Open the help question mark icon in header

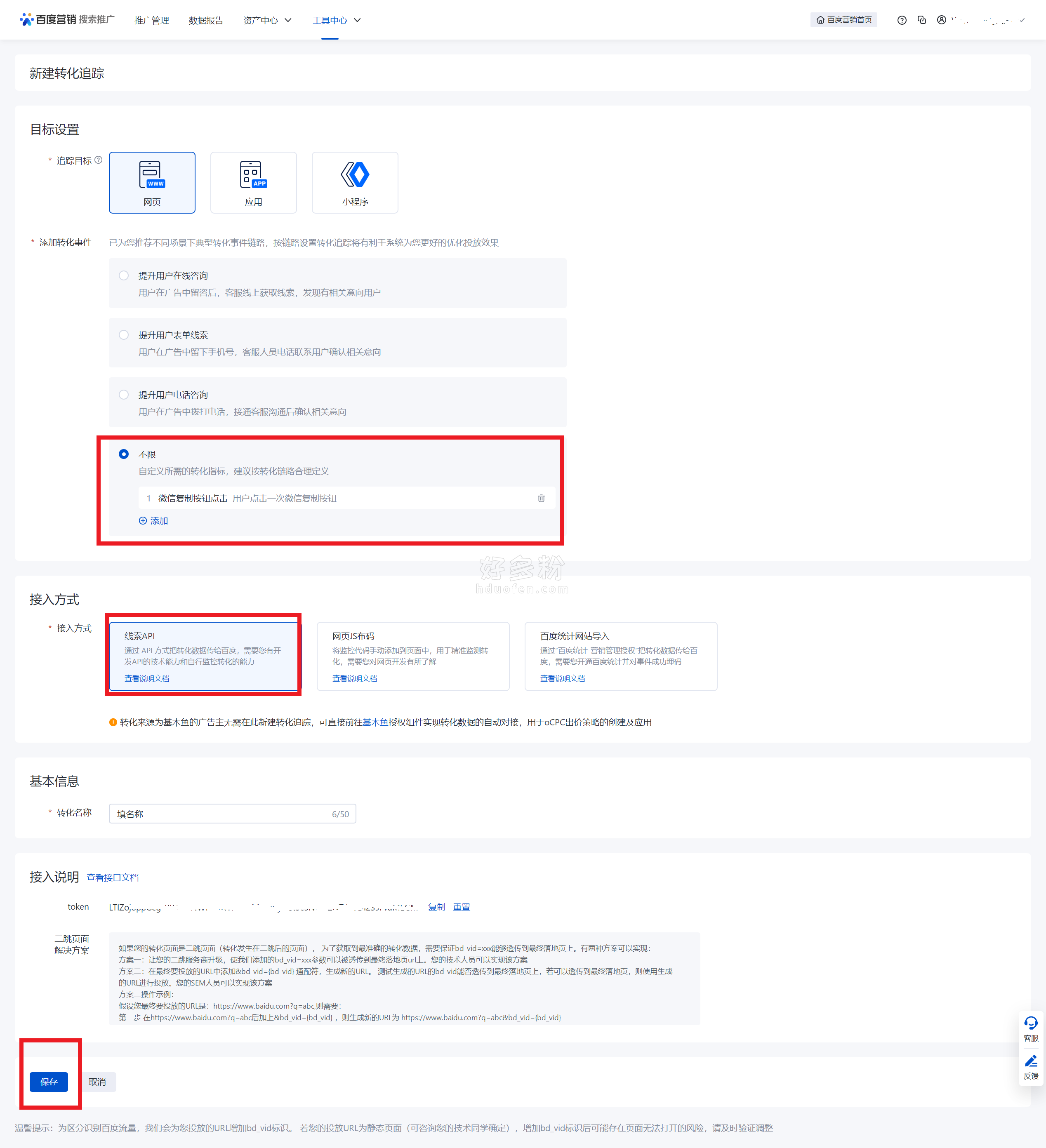pyautogui.click(x=901, y=20)
